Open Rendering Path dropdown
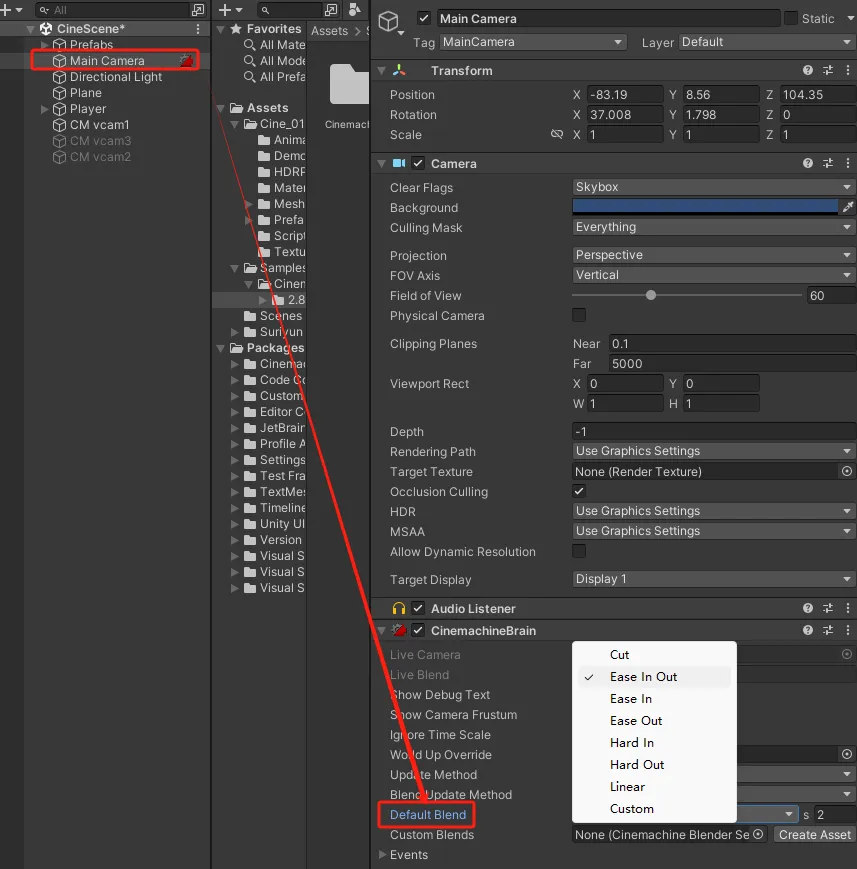The width and height of the screenshot is (857, 869). [713, 451]
